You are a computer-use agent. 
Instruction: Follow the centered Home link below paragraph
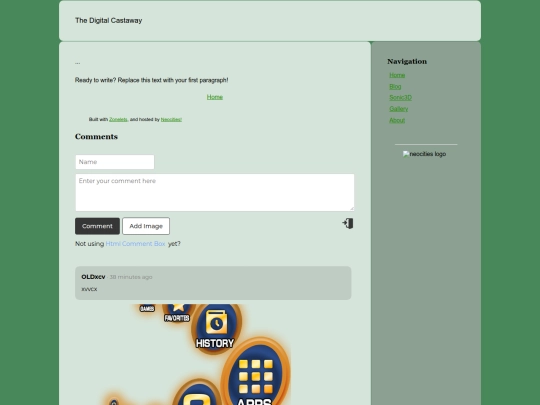pos(215,97)
